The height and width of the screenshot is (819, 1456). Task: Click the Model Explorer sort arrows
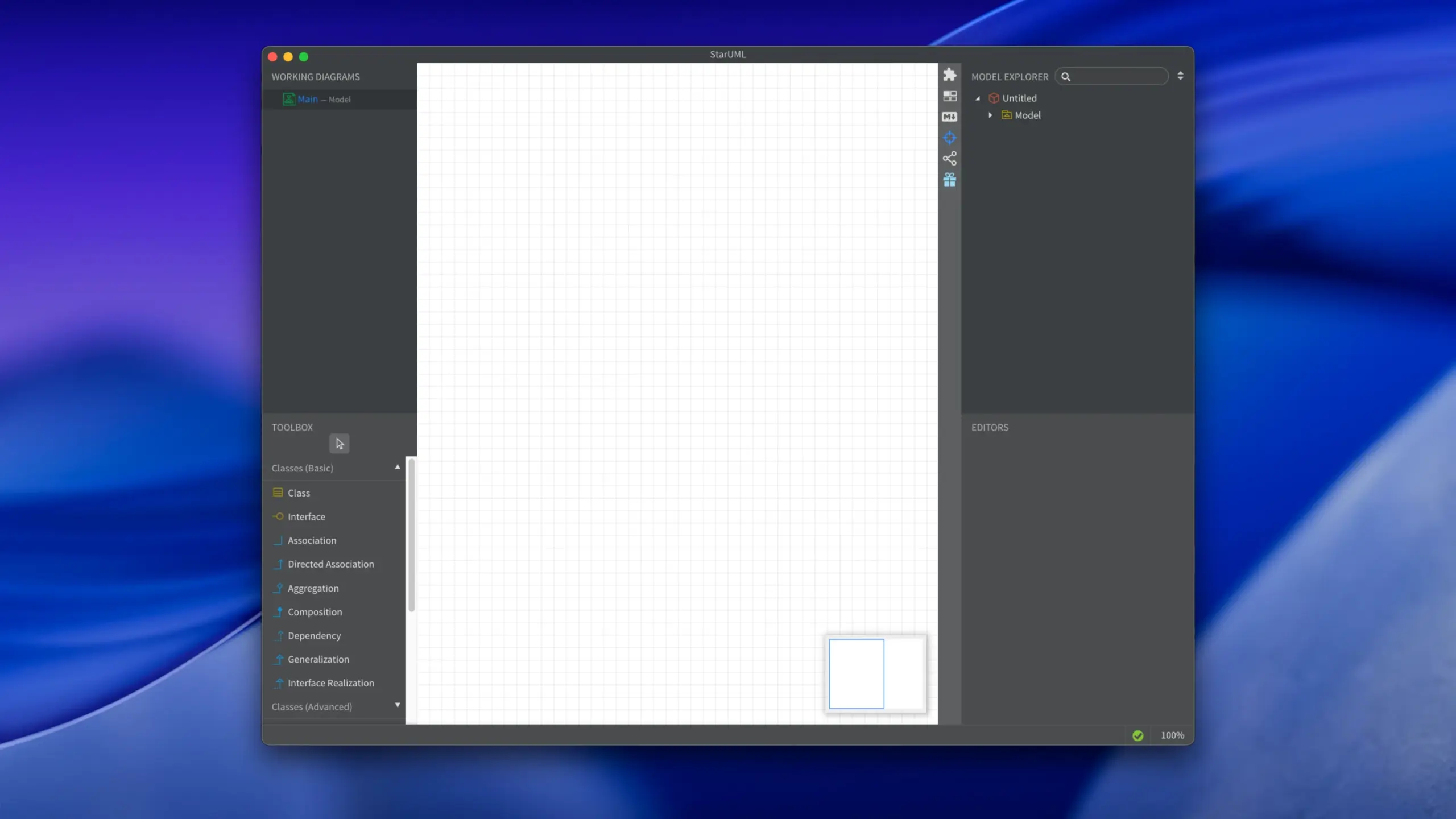point(1180,76)
